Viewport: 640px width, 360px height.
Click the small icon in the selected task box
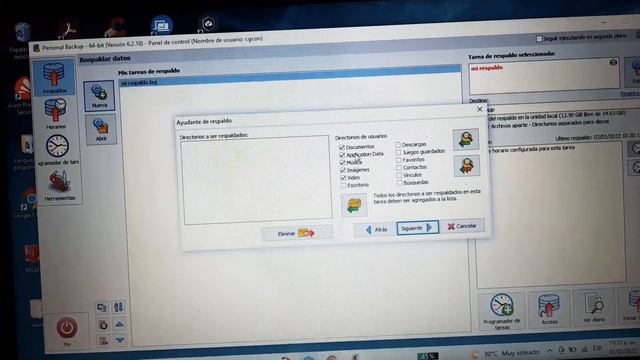coord(613,62)
